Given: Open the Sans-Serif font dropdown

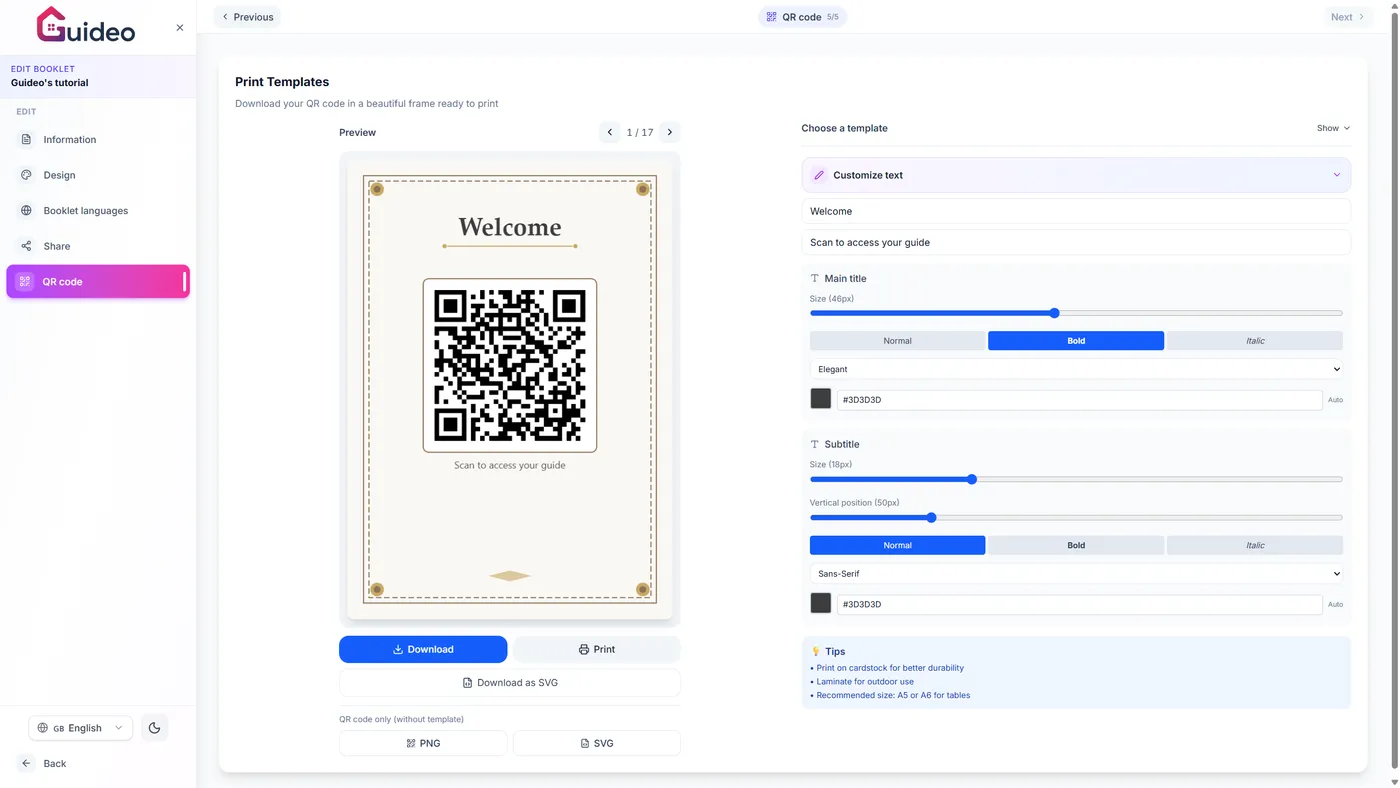Looking at the screenshot, I should [1076, 574].
